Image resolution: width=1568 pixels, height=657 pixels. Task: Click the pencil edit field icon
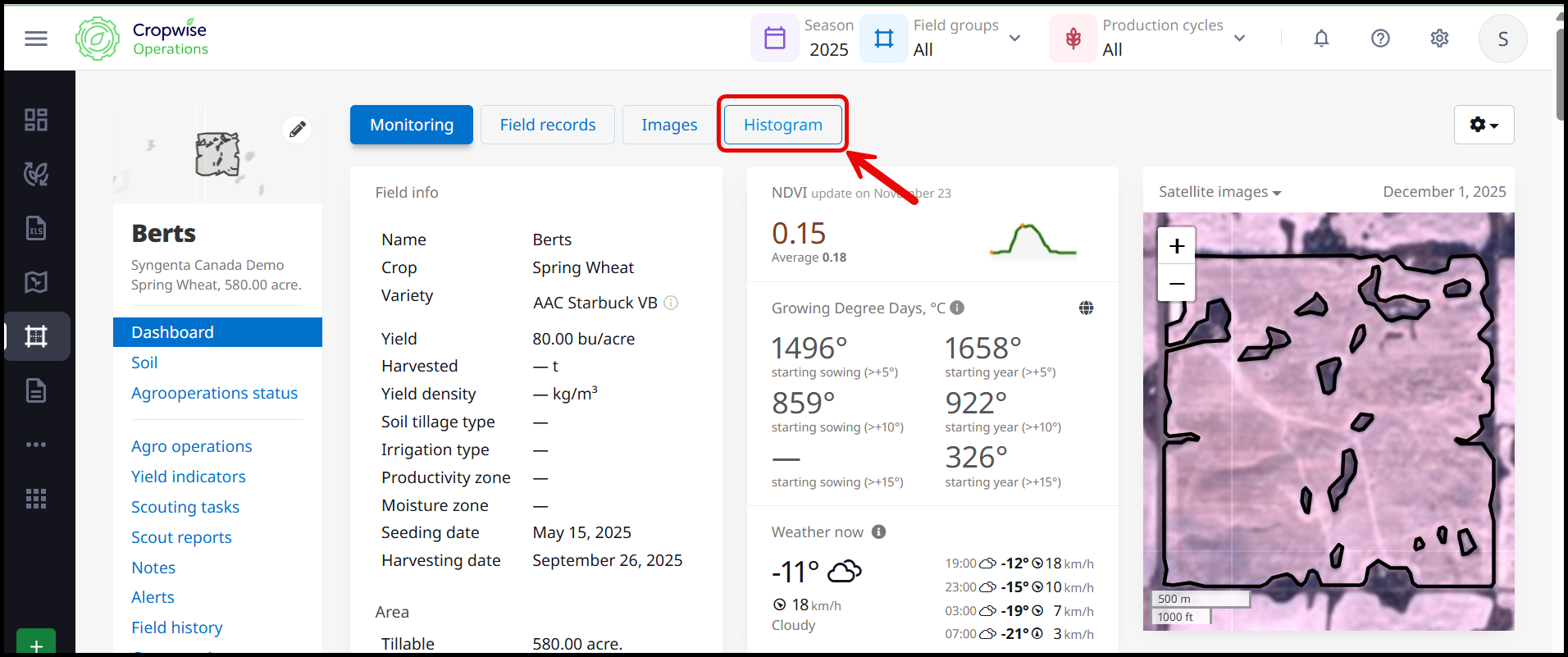[297, 129]
